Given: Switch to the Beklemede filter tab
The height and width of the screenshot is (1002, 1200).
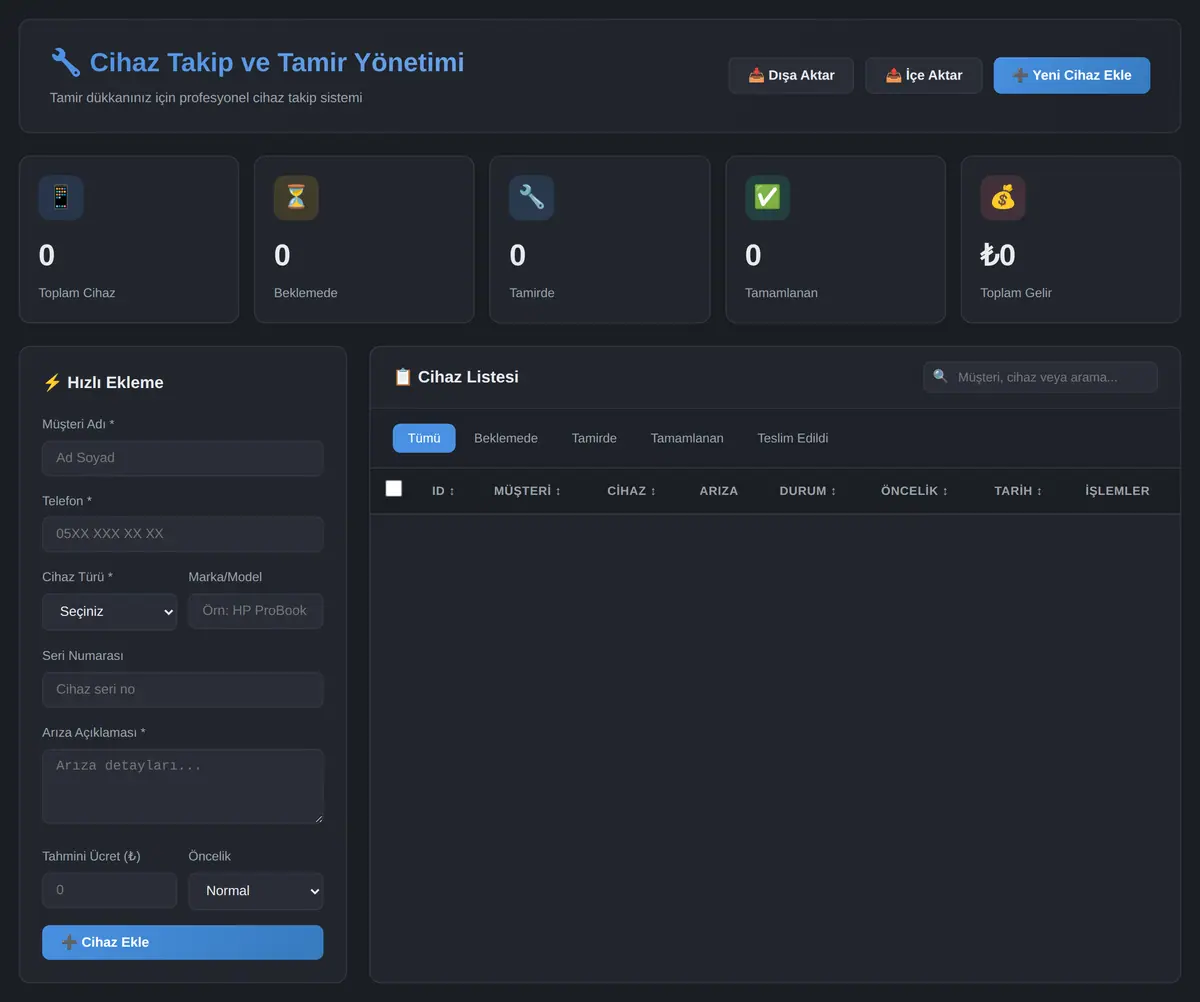Looking at the screenshot, I should pyautogui.click(x=506, y=438).
